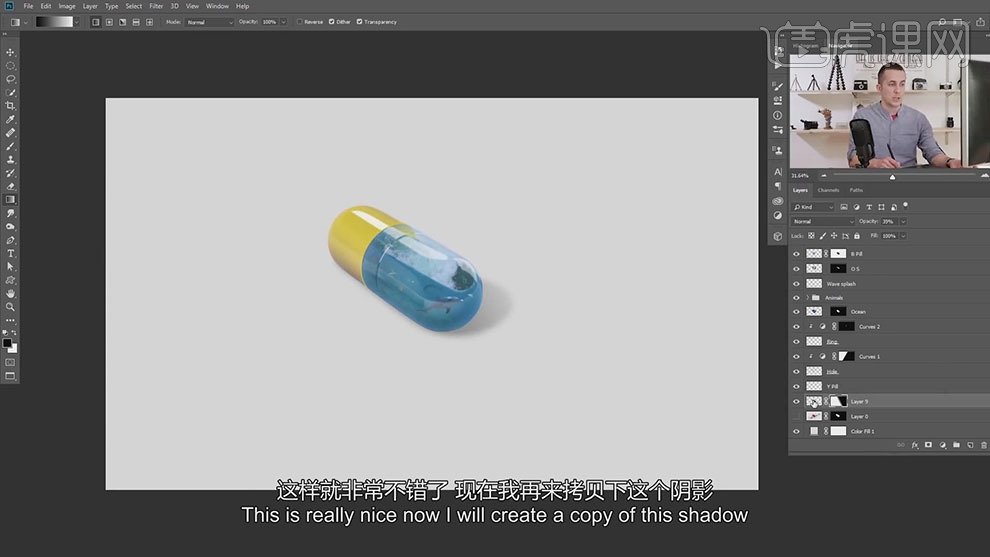Viewport: 990px width, 557px height.
Task: Hide the Ocean layer
Action: pyautogui.click(x=796, y=312)
